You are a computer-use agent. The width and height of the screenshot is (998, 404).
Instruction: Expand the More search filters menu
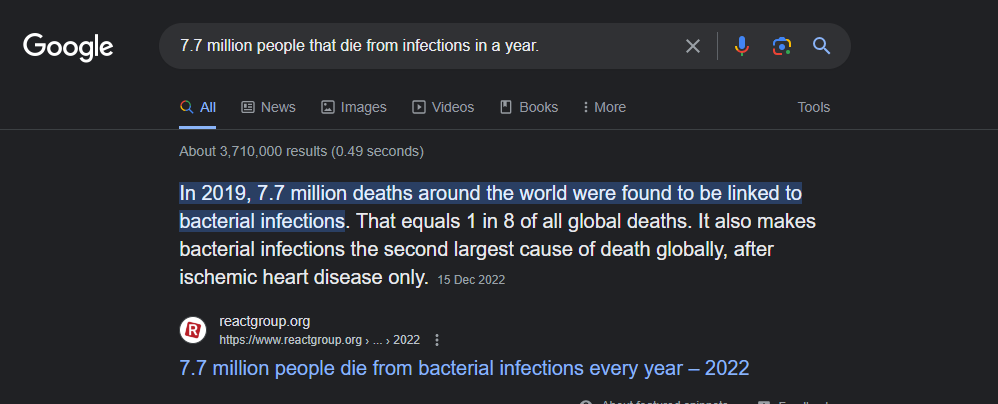pos(602,107)
